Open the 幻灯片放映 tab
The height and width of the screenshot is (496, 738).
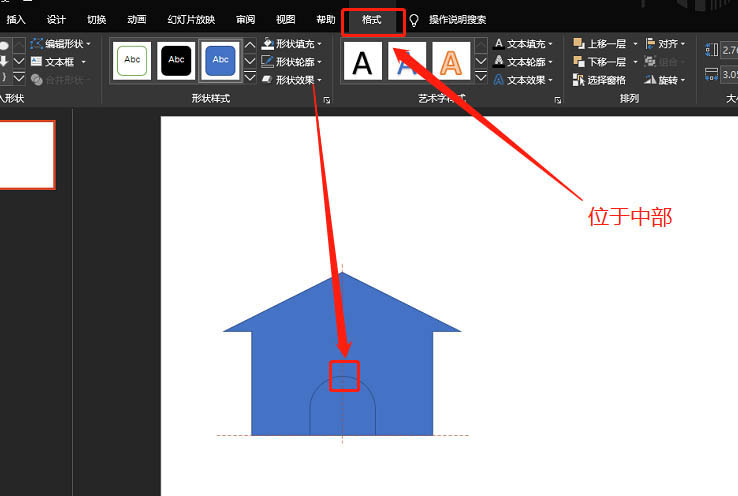pos(191,20)
